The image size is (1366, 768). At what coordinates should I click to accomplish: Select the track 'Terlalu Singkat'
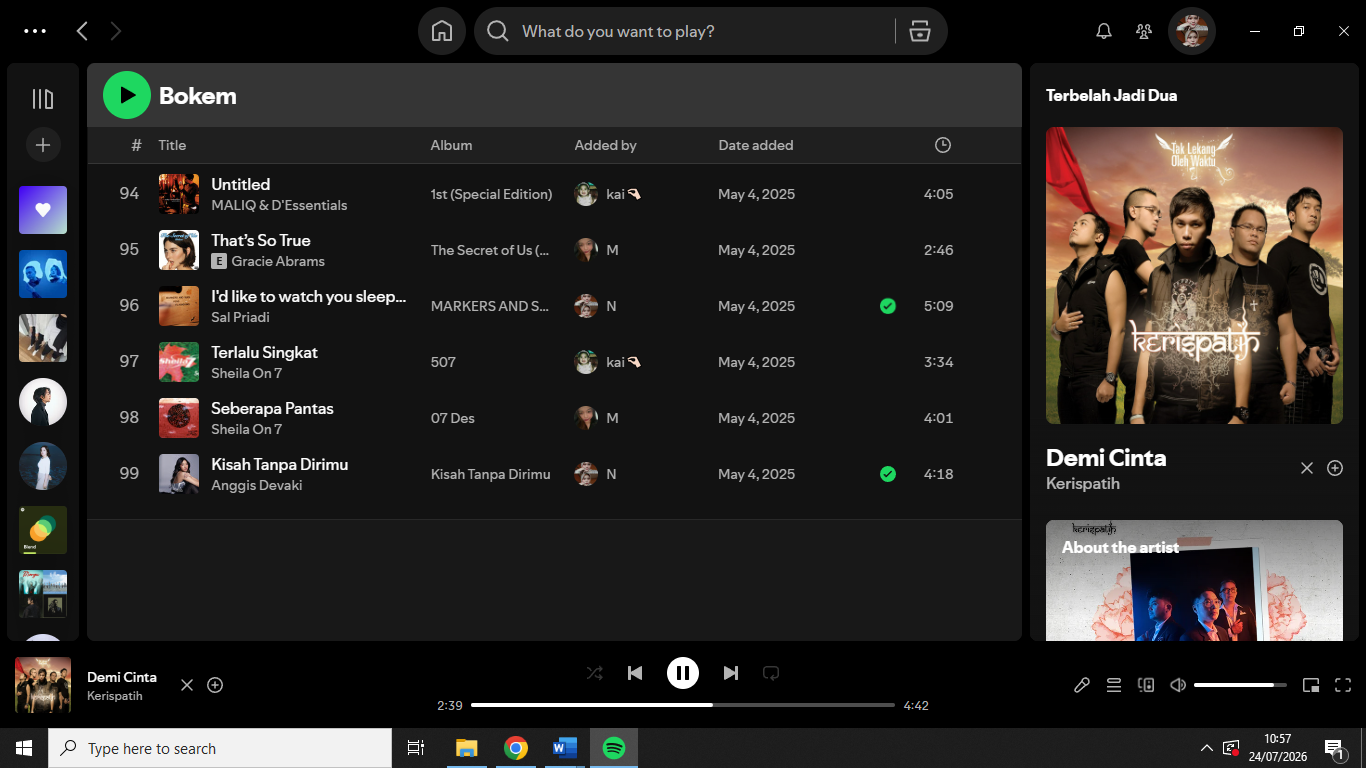[x=264, y=352]
